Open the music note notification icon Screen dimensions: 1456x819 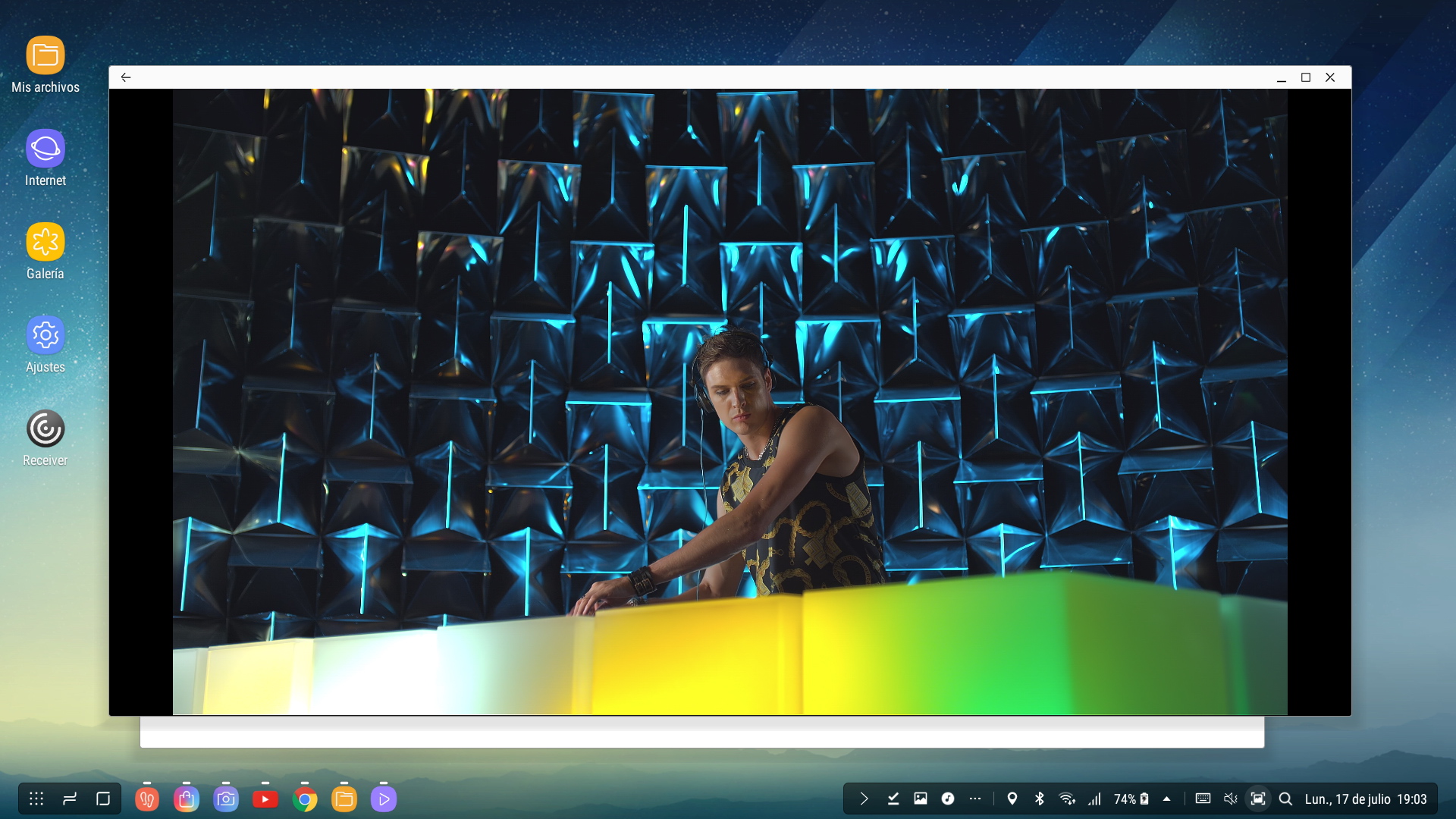point(948,799)
